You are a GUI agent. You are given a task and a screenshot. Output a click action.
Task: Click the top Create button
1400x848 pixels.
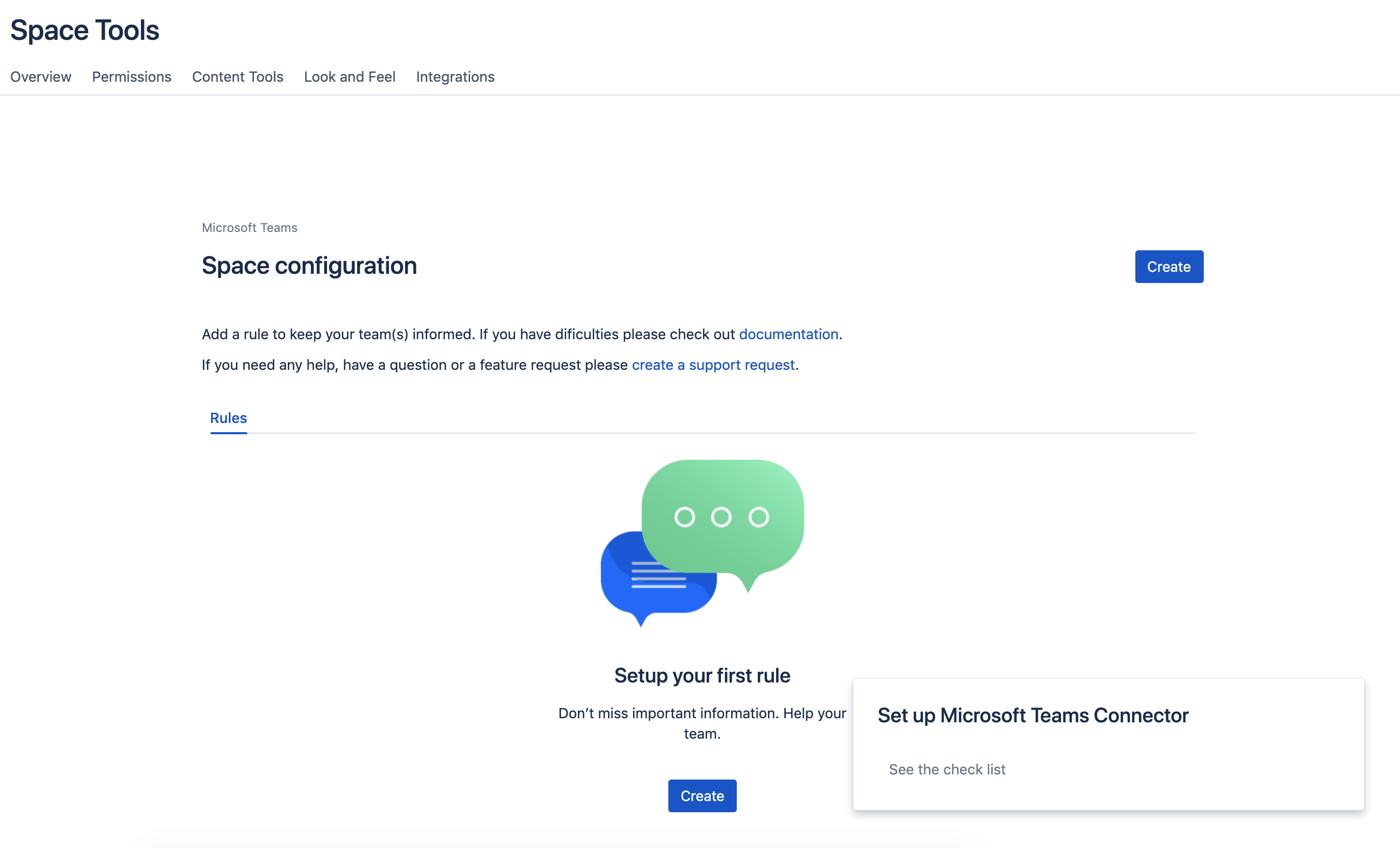tap(1169, 266)
